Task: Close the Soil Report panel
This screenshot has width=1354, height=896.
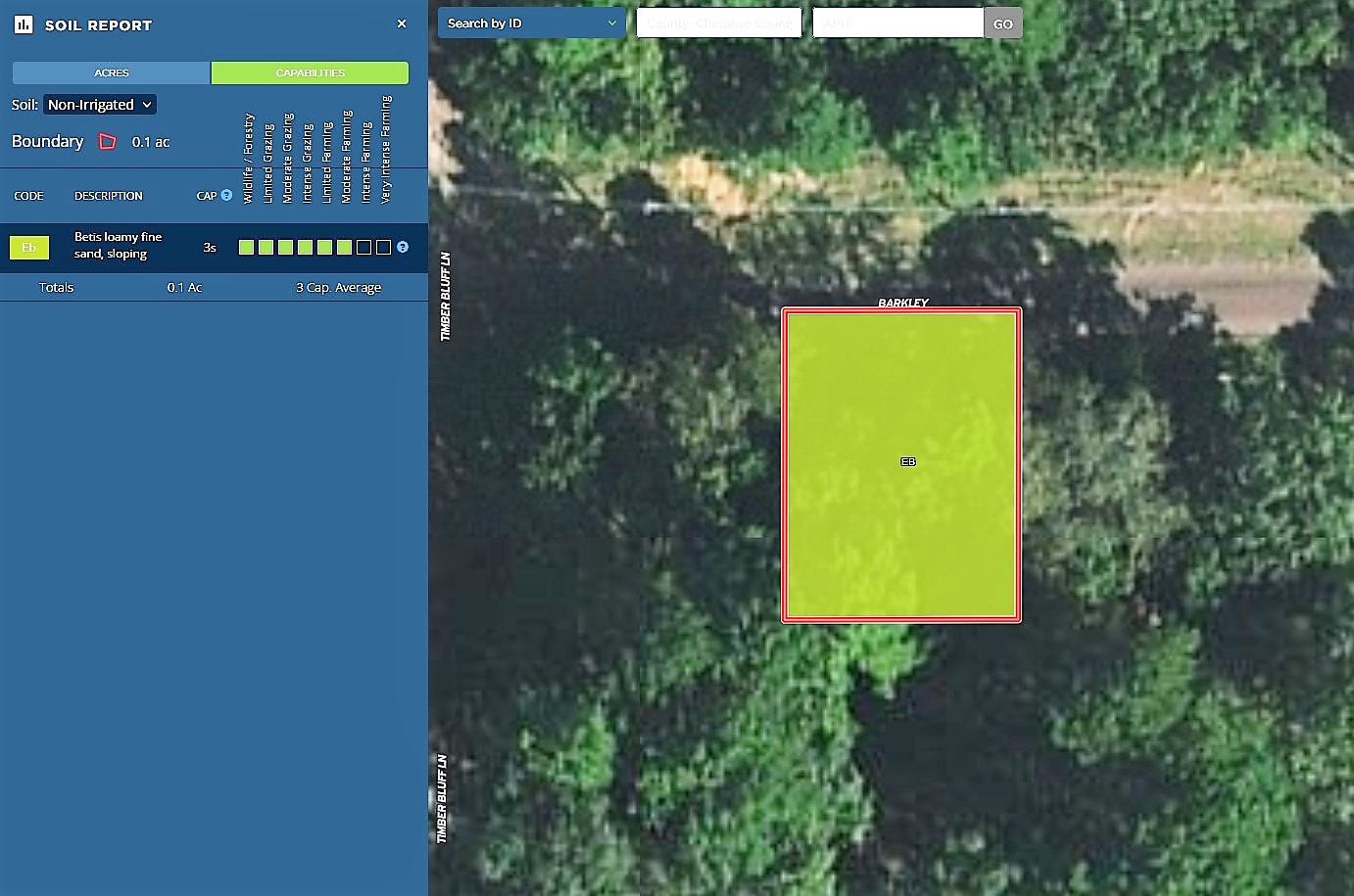Action: pyautogui.click(x=402, y=24)
